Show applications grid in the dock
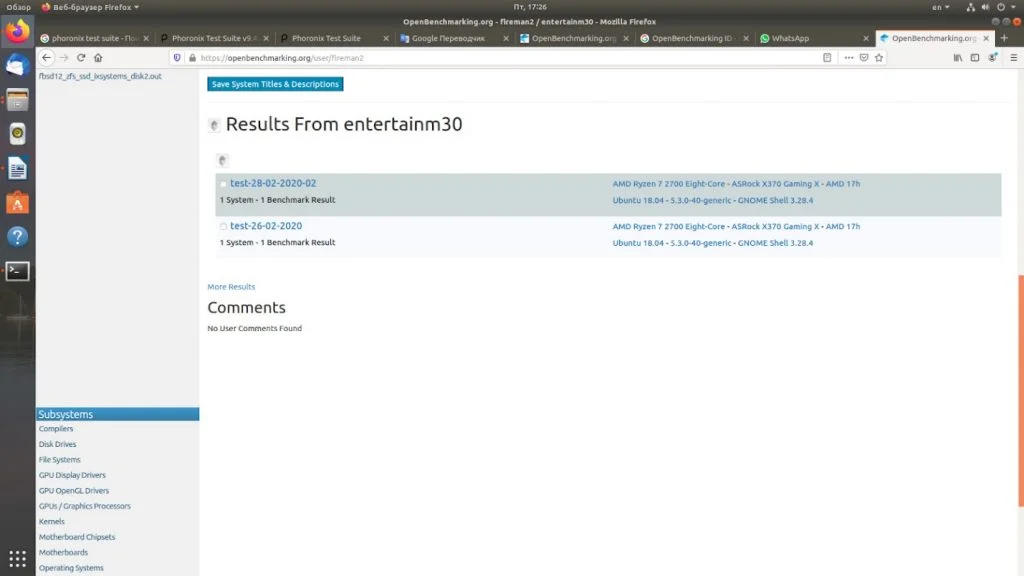 18,558
